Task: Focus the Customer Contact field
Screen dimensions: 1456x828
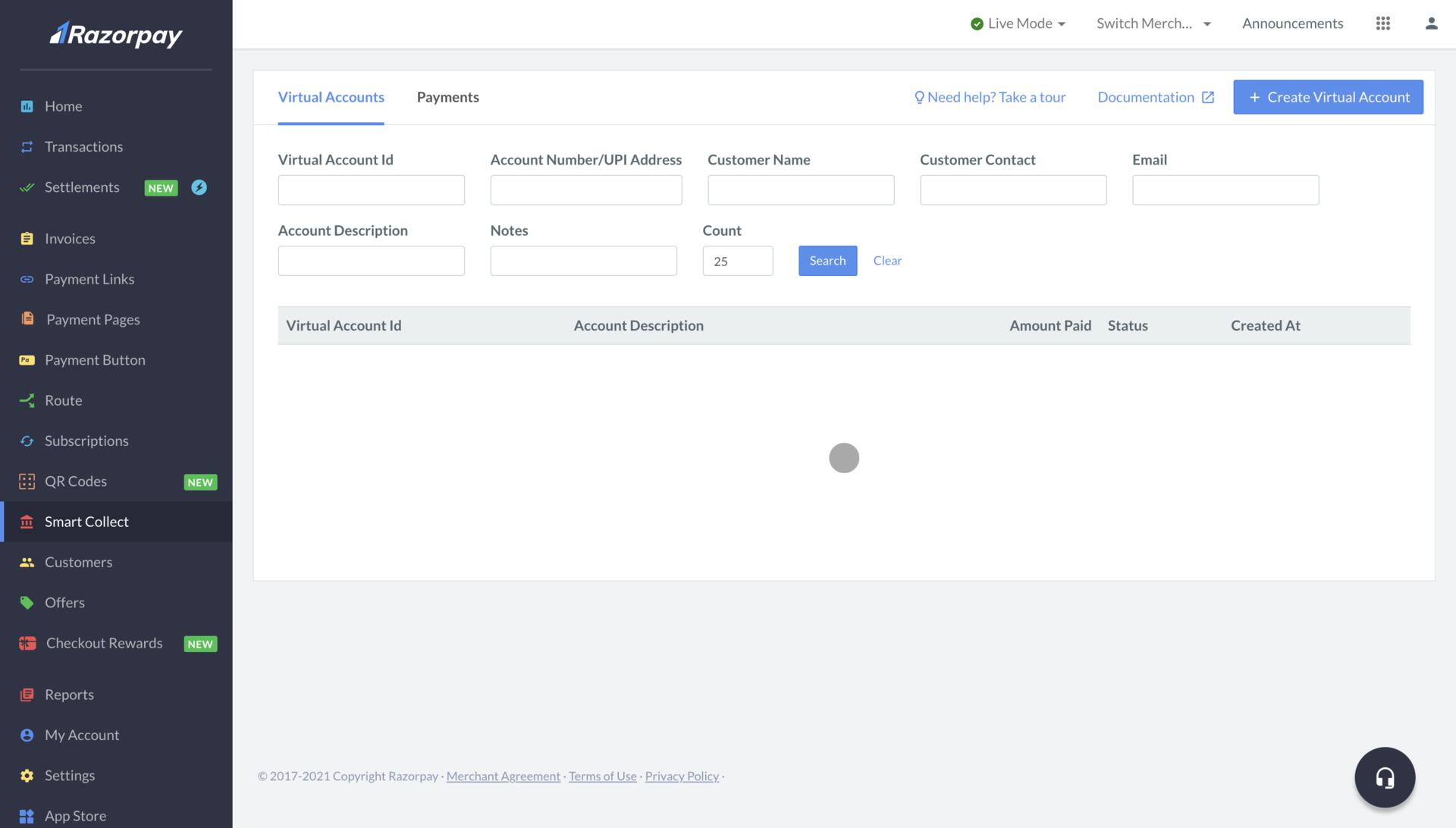Action: tap(1013, 190)
